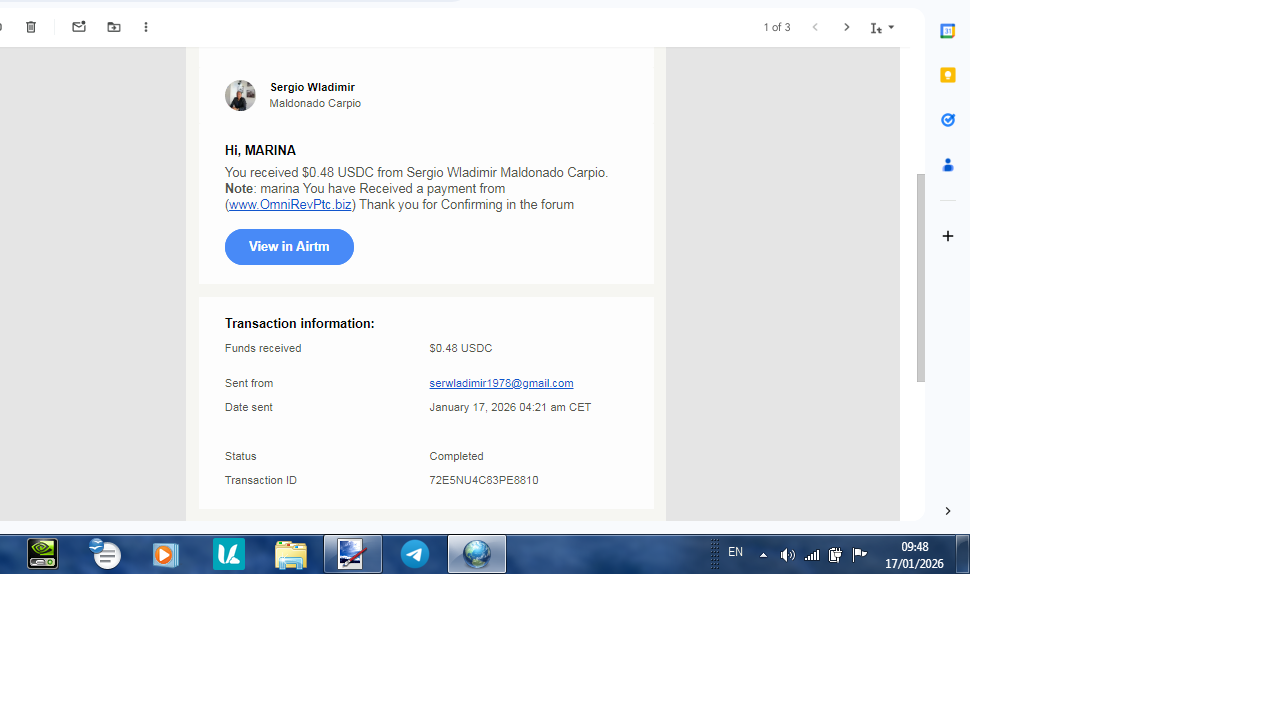
Task: Click the Maldonado Carpio sender surname text
Action: coord(315,103)
